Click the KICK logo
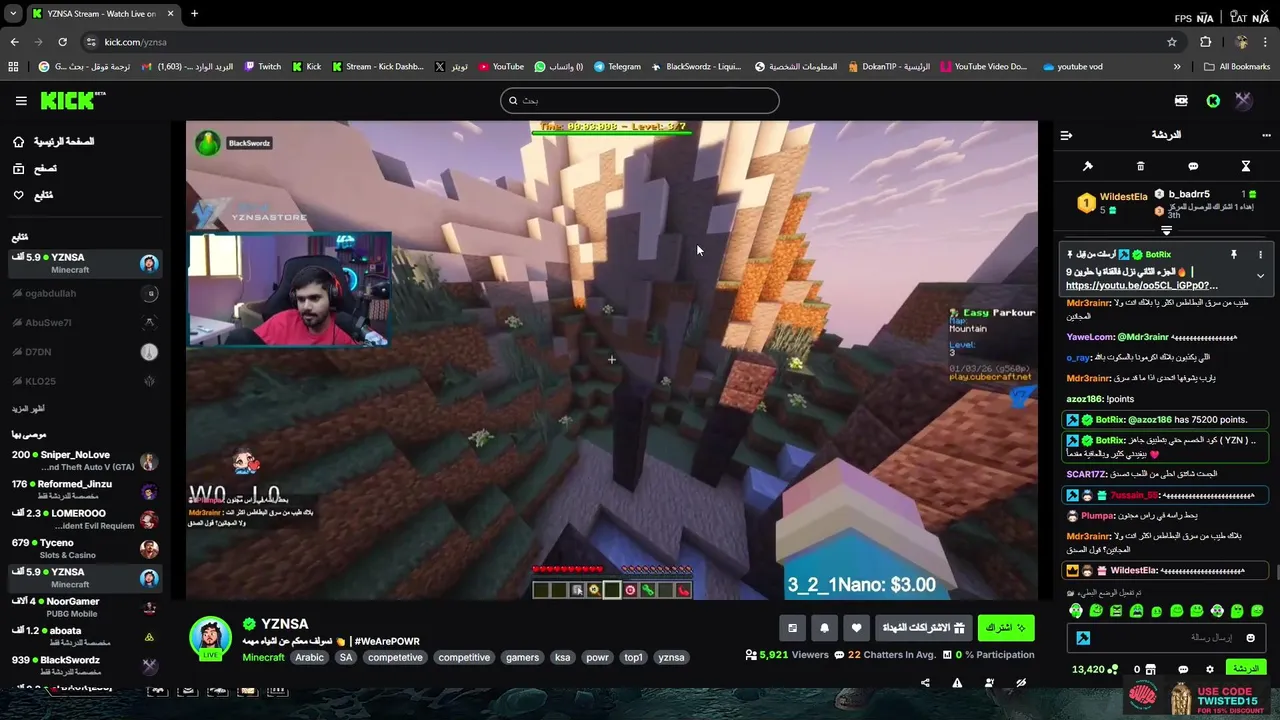 tap(73, 101)
